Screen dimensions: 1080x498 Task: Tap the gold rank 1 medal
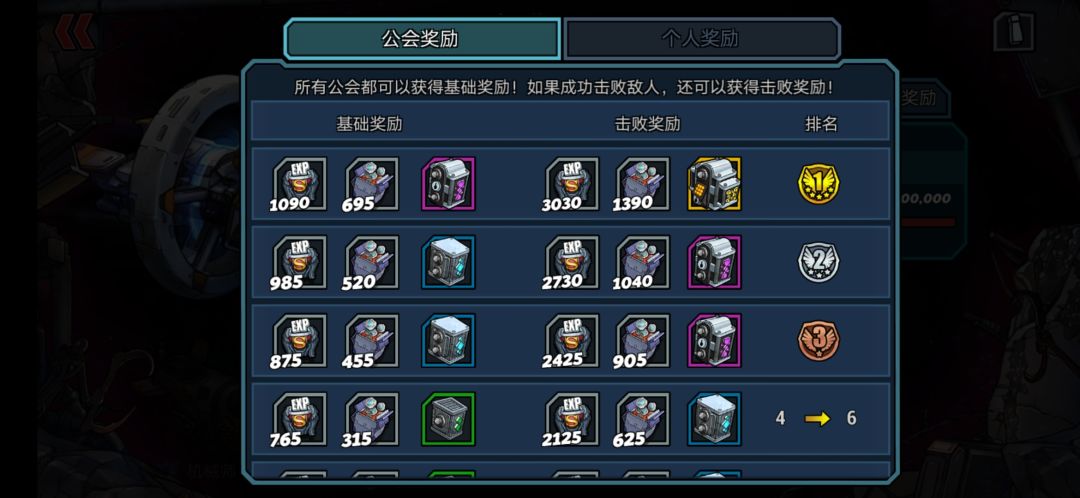(818, 184)
